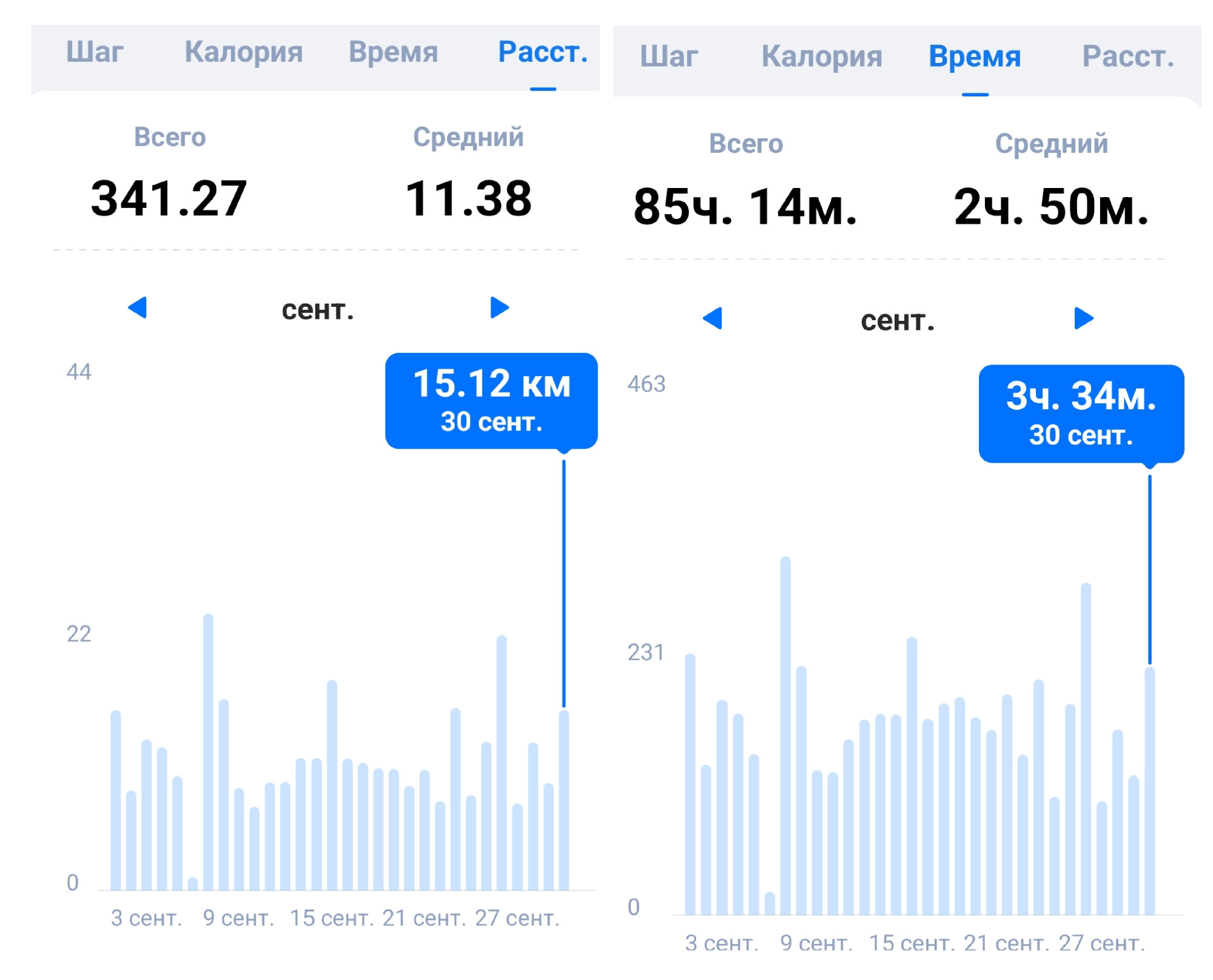Select the Расст. tab in right panel

[1128, 56]
